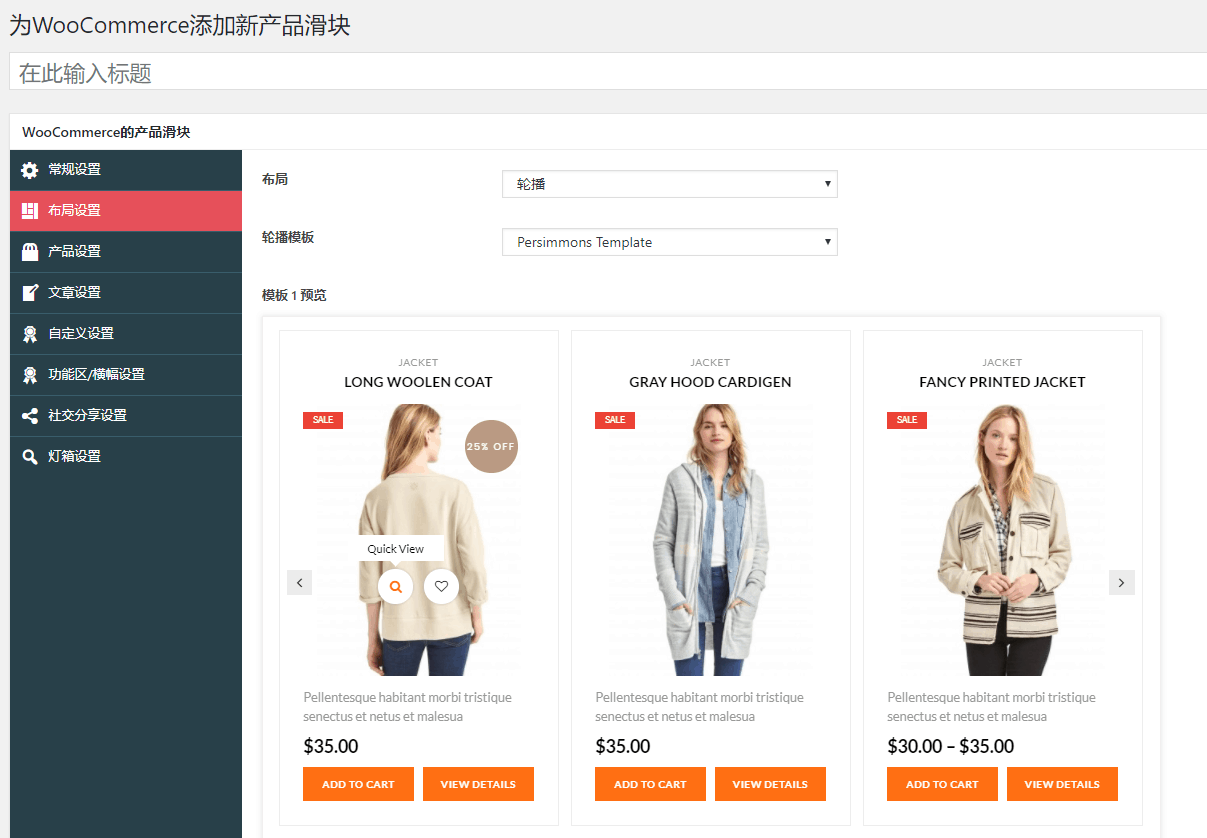Click JACKET category above Fancy Printed Jacket
This screenshot has width=1207, height=838.
[1002, 362]
